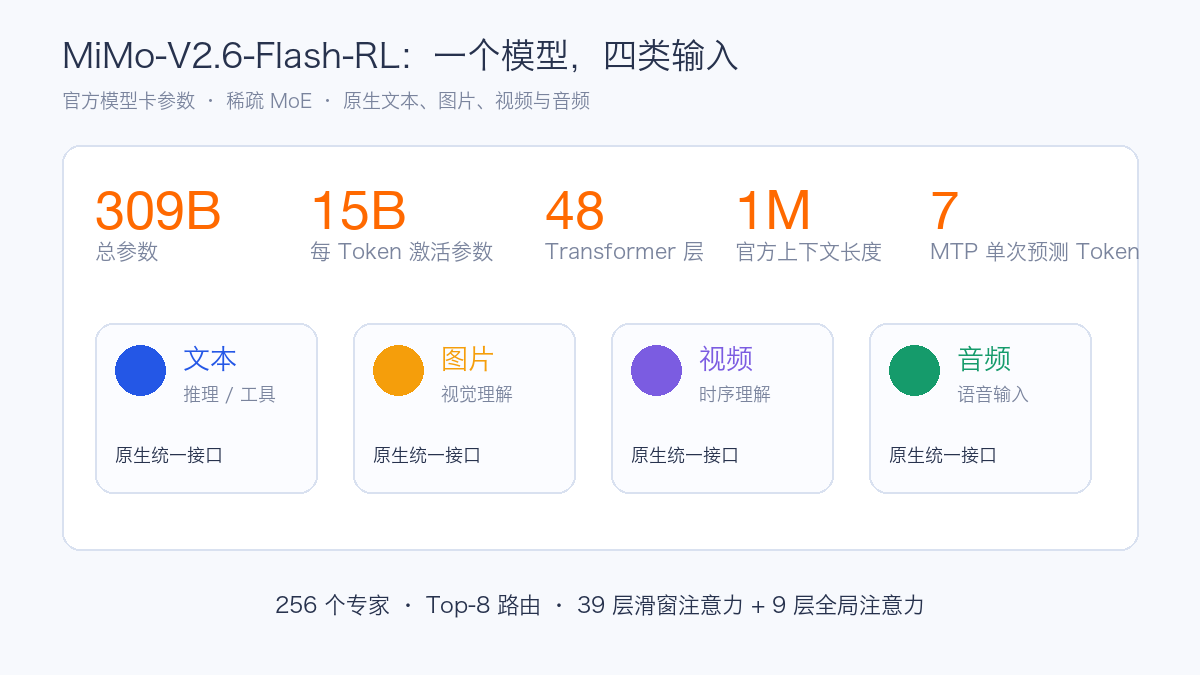The height and width of the screenshot is (675, 1200).
Task: Click the 视觉理解 subtitle
Action: coord(477,394)
